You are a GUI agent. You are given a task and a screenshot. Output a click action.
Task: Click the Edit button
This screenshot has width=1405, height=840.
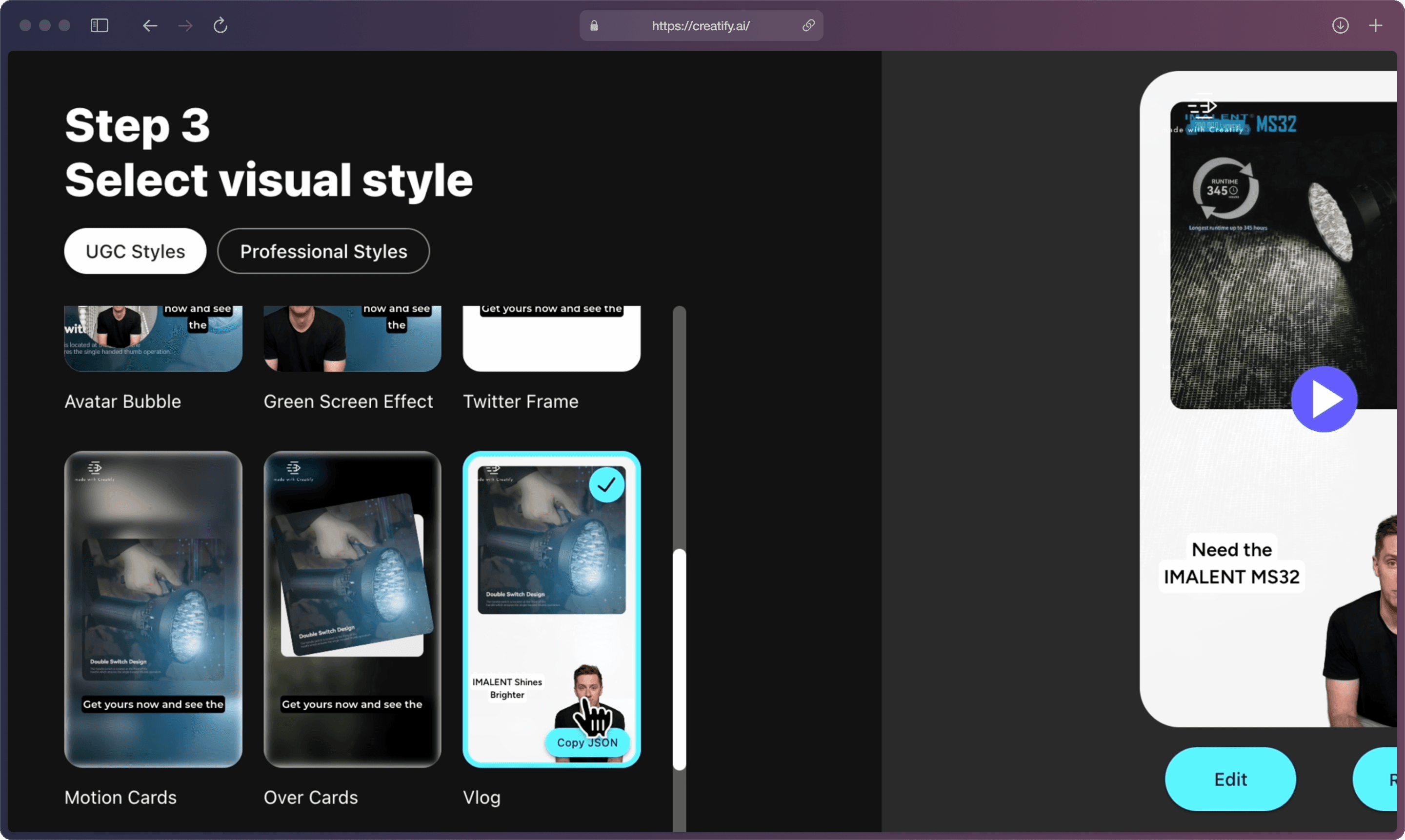(1230, 779)
